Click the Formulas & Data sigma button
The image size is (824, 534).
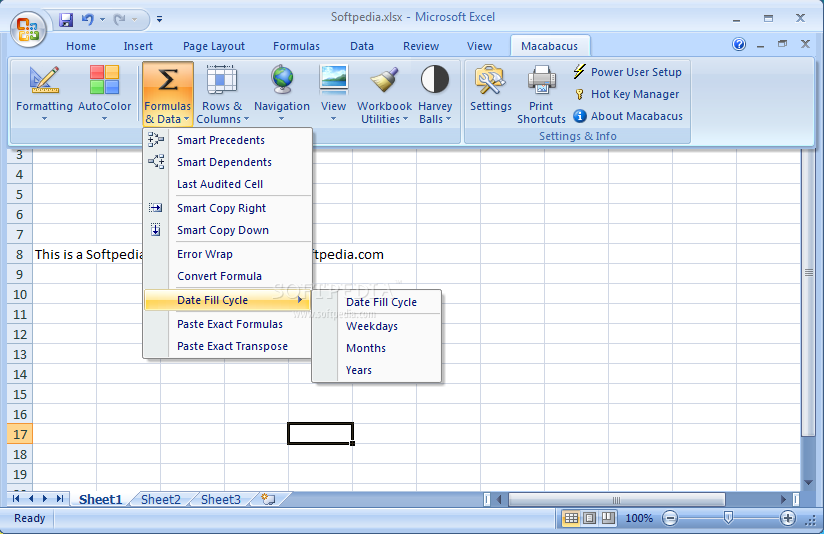168,94
